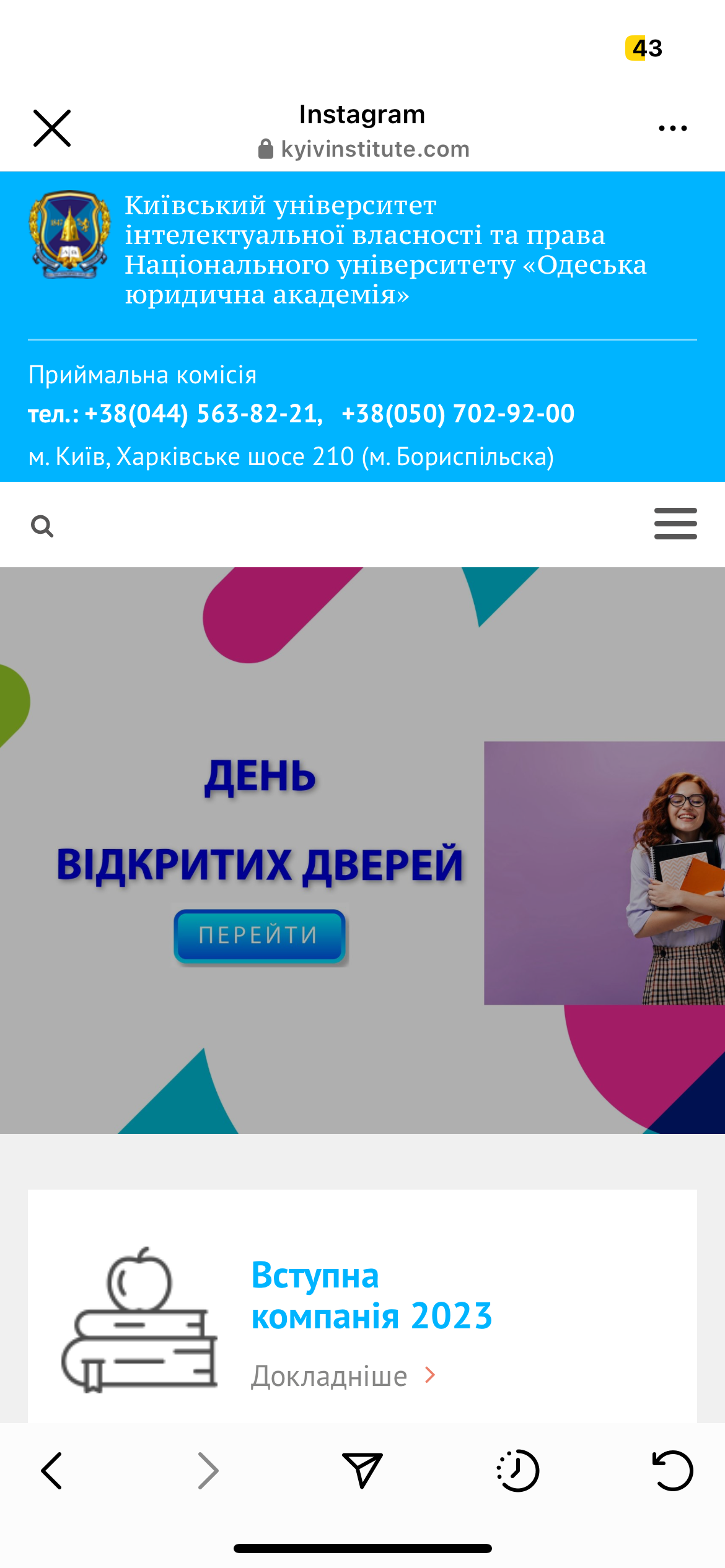This screenshot has height=1568, width=725.
Task: Close the in-app browser with X
Action: [52, 128]
